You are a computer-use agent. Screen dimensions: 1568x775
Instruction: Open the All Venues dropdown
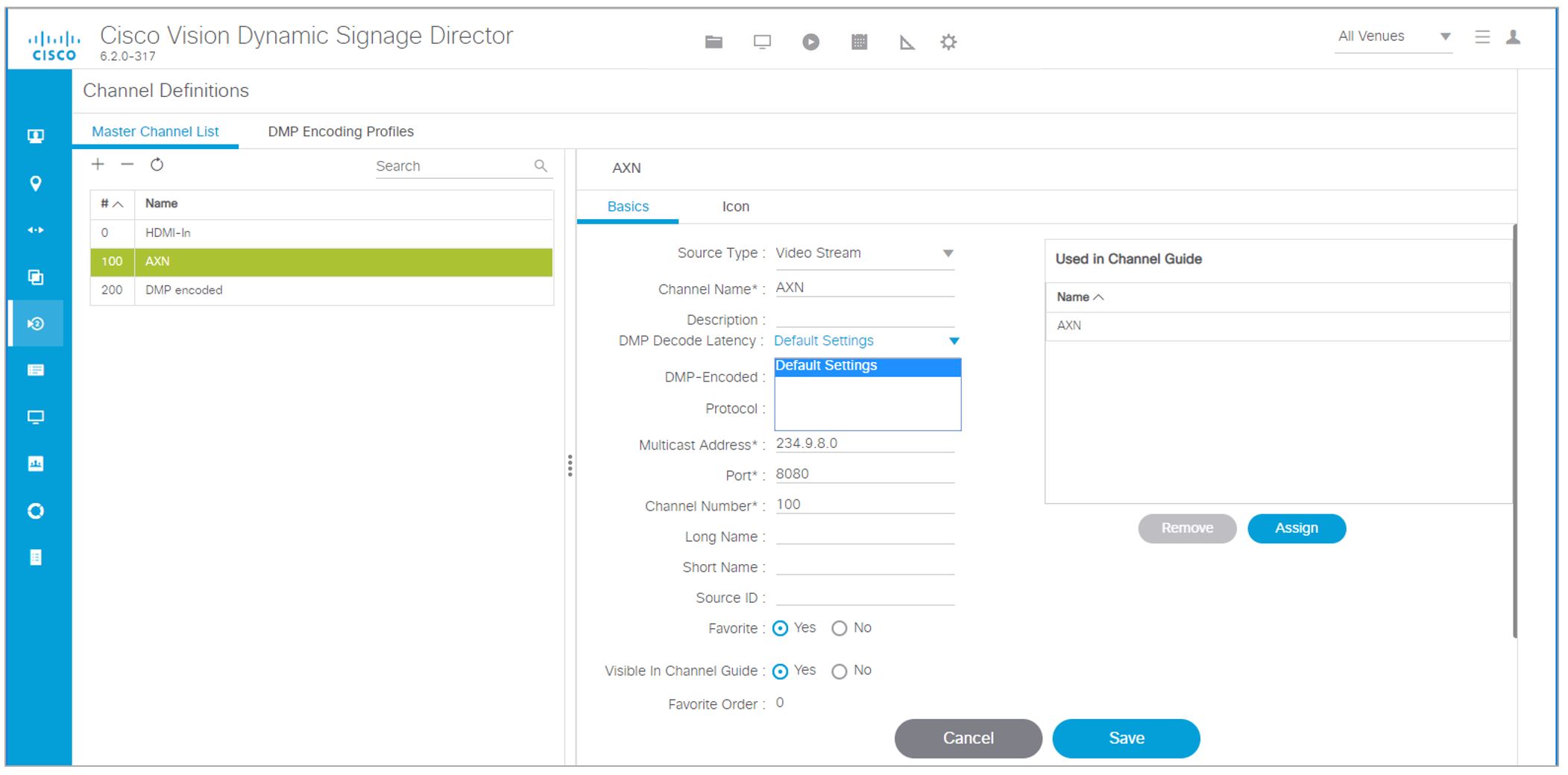click(1394, 37)
